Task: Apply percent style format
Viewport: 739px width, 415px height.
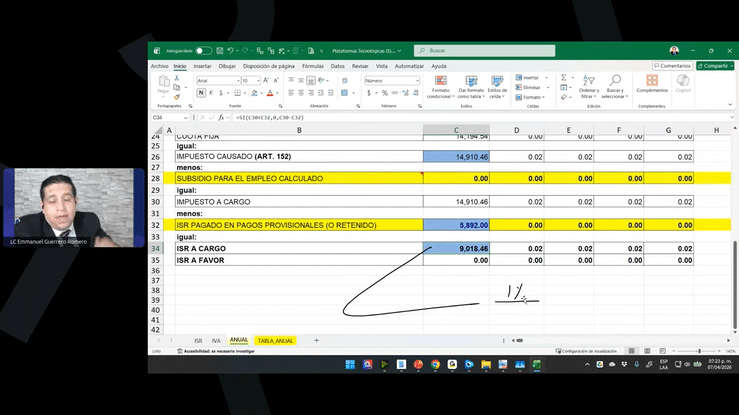Action: [x=385, y=93]
